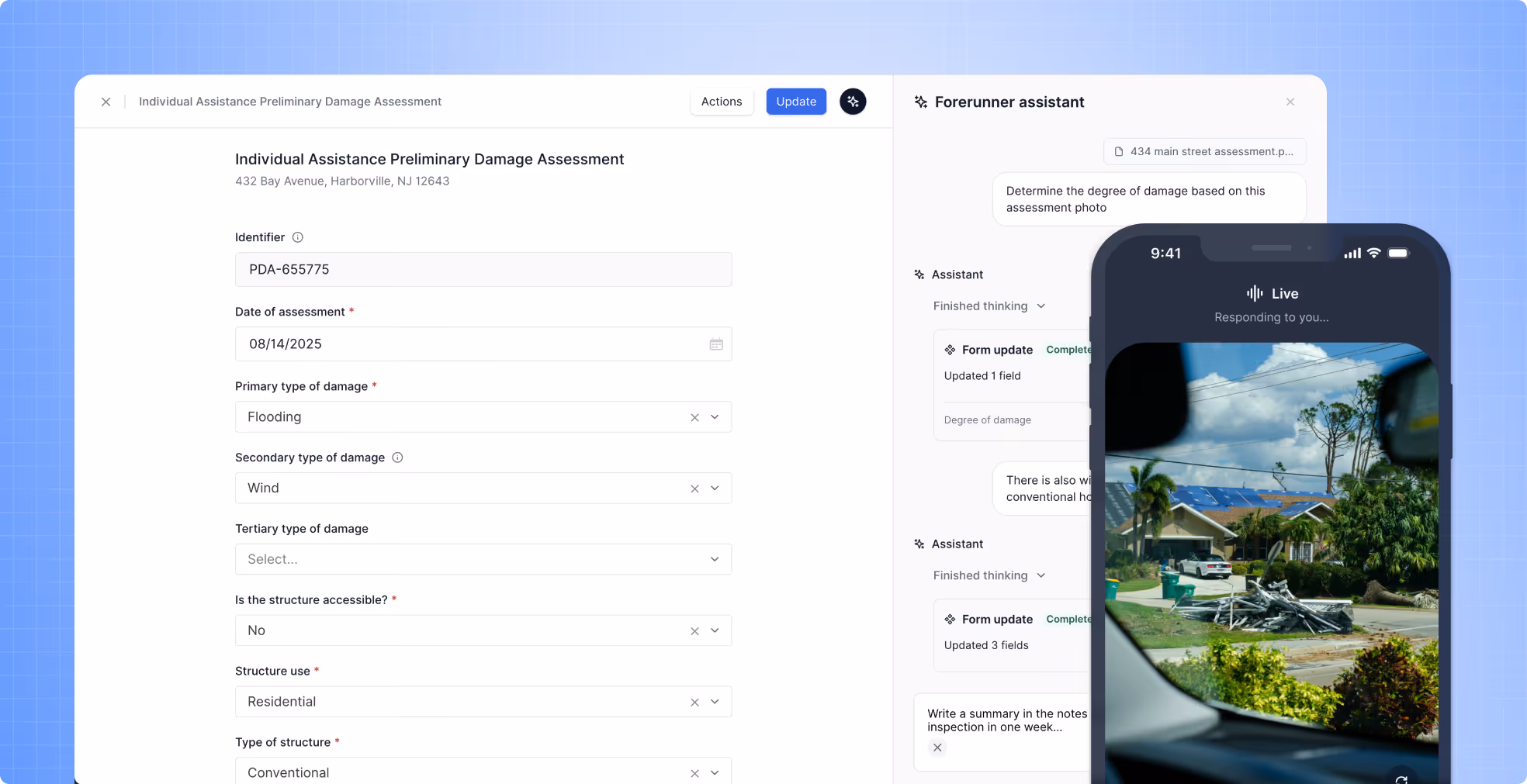The width and height of the screenshot is (1527, 784).
Task: Expand second Finished thinking section
Action: coord(989,575)
